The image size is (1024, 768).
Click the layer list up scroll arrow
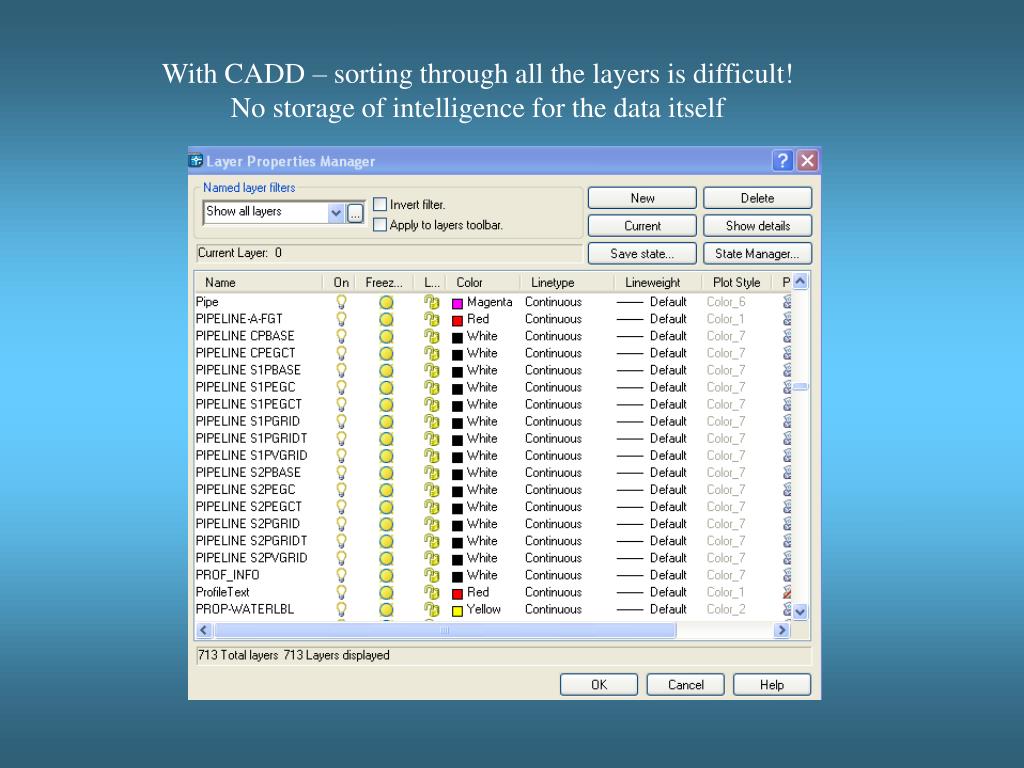click(x=801, y=282)
